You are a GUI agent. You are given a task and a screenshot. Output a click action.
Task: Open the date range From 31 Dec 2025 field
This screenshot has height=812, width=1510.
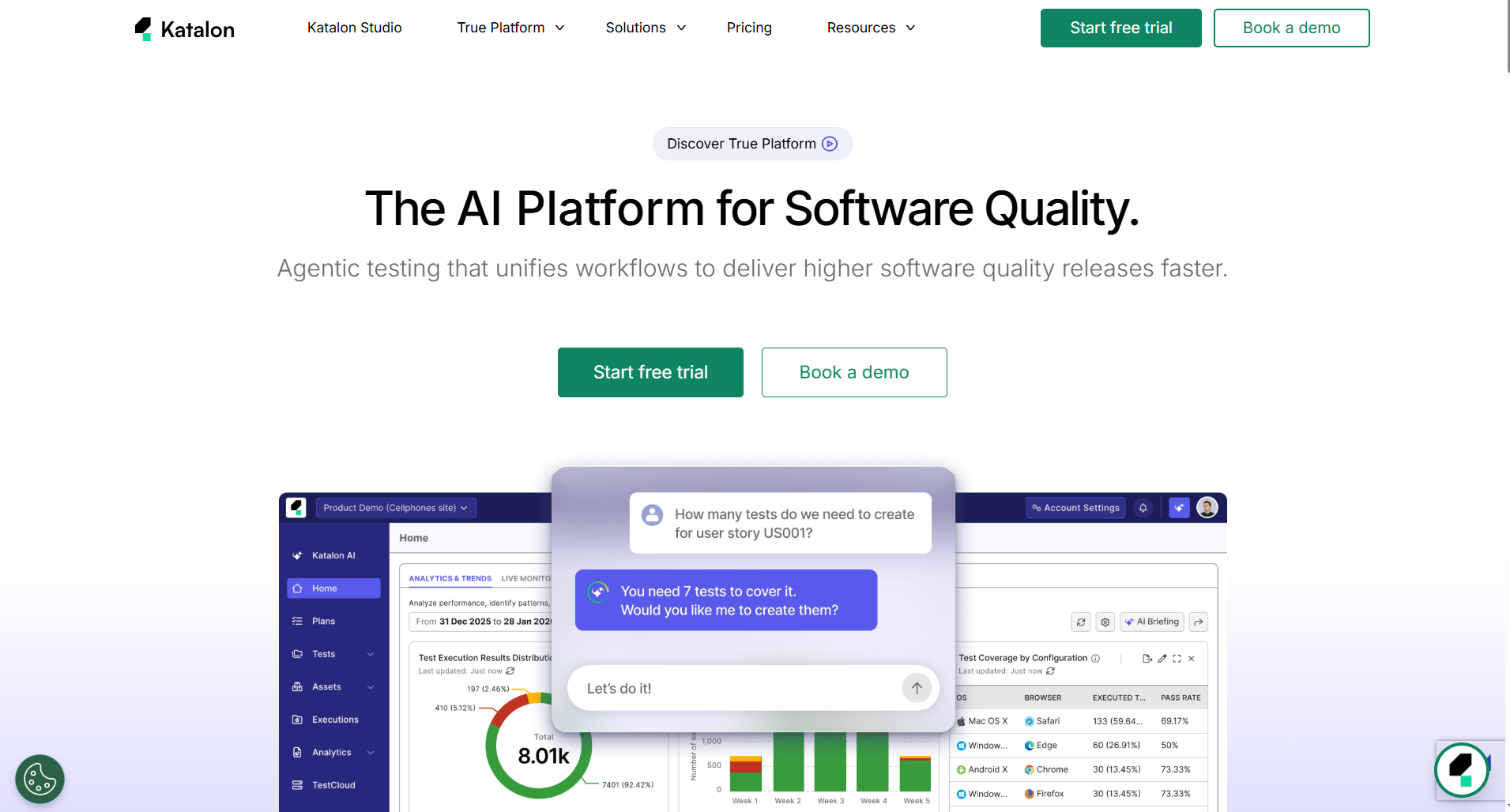click(480, 622)
